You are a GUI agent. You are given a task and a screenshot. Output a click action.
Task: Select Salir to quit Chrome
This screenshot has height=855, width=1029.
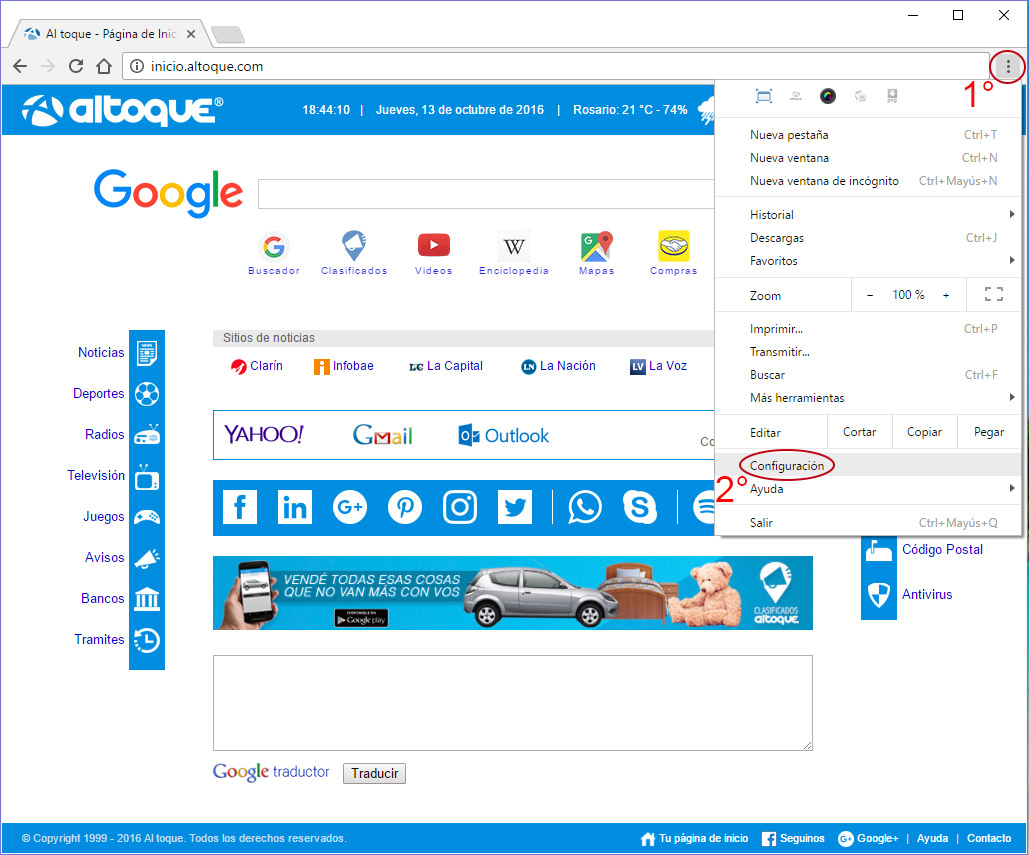[868, 523]
